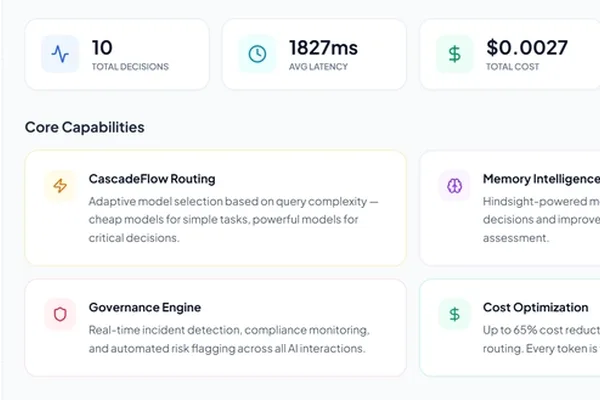Select the '10' total decisions value
This screenshot has height=400, width=600.
click(x=102, y=48)
